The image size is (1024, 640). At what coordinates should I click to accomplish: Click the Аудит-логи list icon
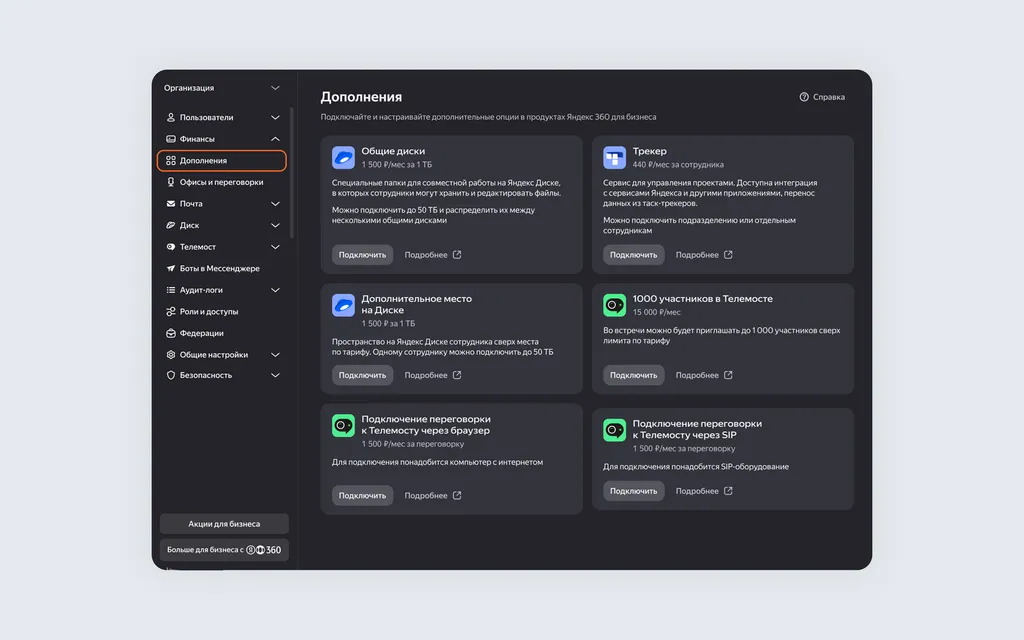click(170, 290)
